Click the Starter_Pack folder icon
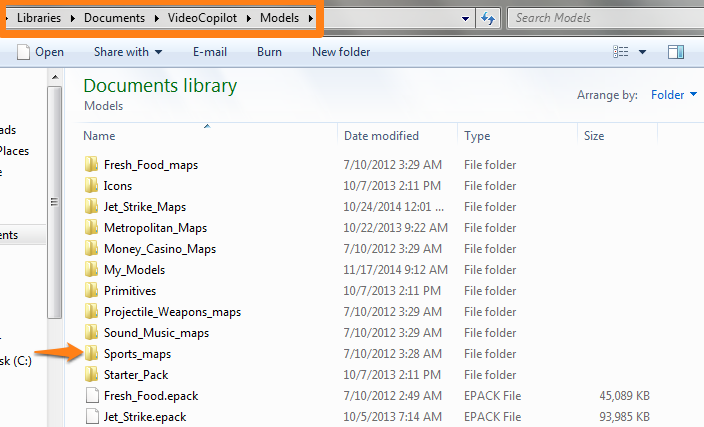The width and height of the screenshot is (704, 427). click(91, 375)
